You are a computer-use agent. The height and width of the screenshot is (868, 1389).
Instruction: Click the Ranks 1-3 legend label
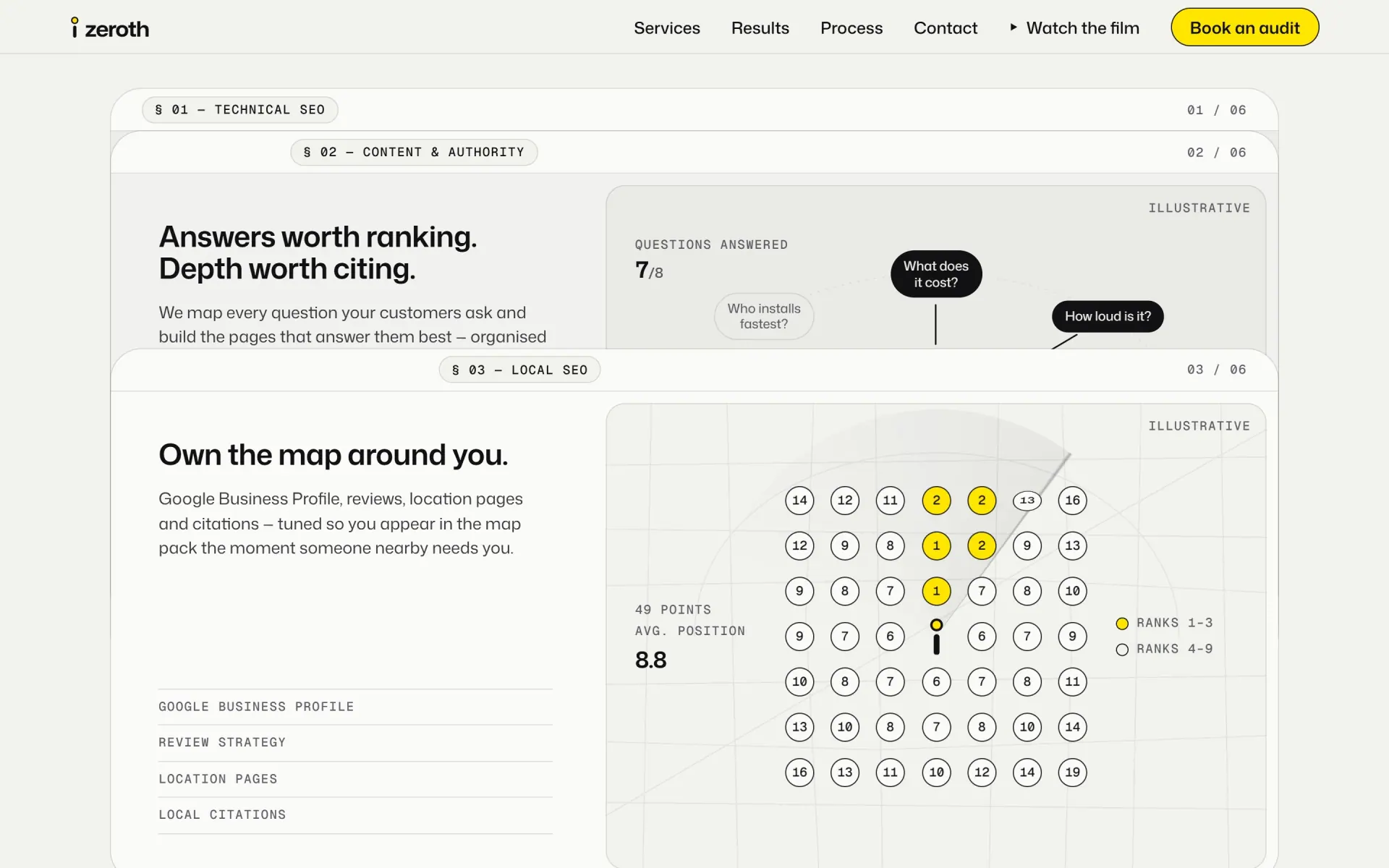point(1174,623)
